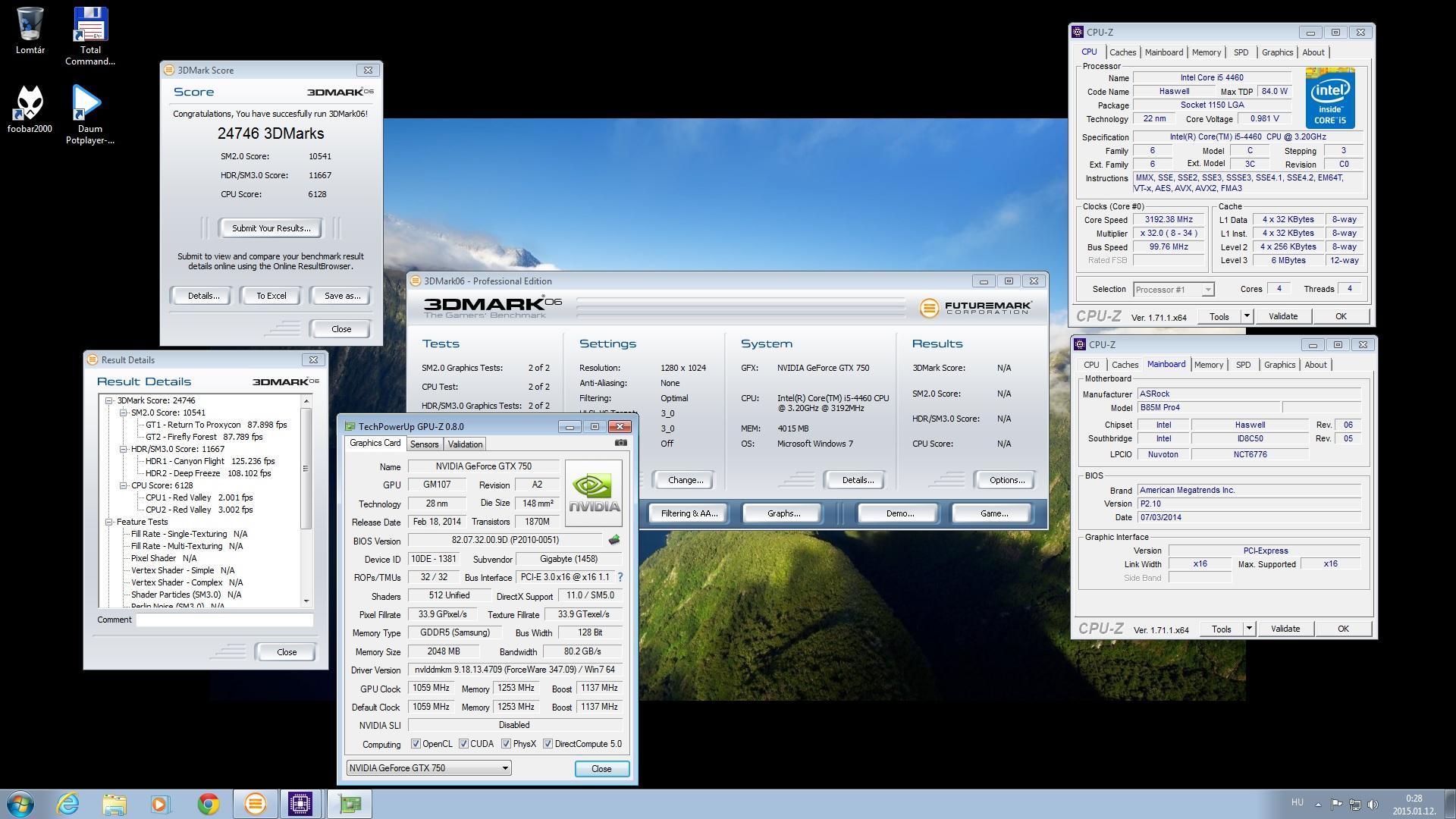Open About tab in upper CPU-Z
The width and height of the screenshot is (1456, 819).
click(x=1313, y=52)
